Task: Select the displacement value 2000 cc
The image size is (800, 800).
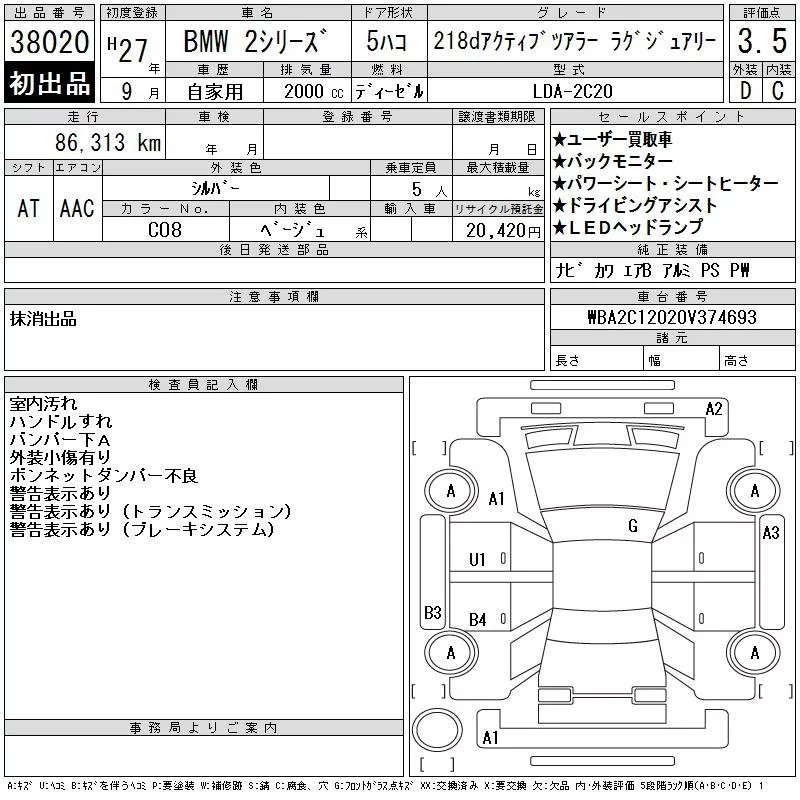Action: point(313,92)
